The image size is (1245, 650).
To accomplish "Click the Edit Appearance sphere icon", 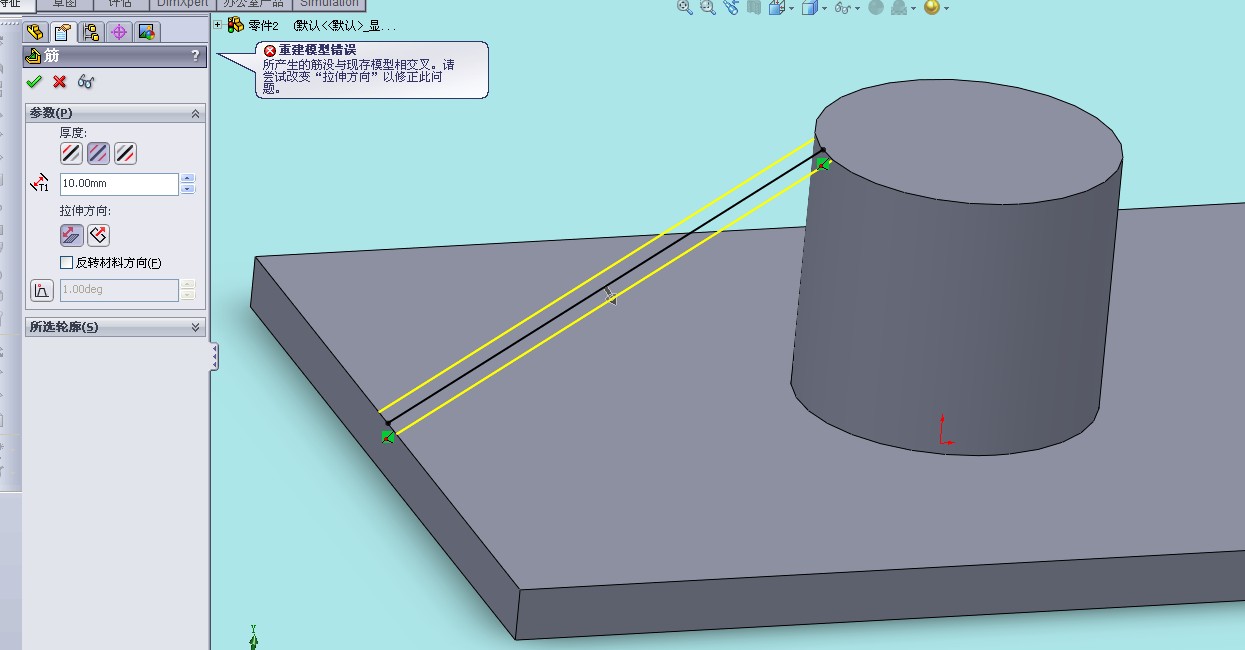I will (x=876, y=7).
